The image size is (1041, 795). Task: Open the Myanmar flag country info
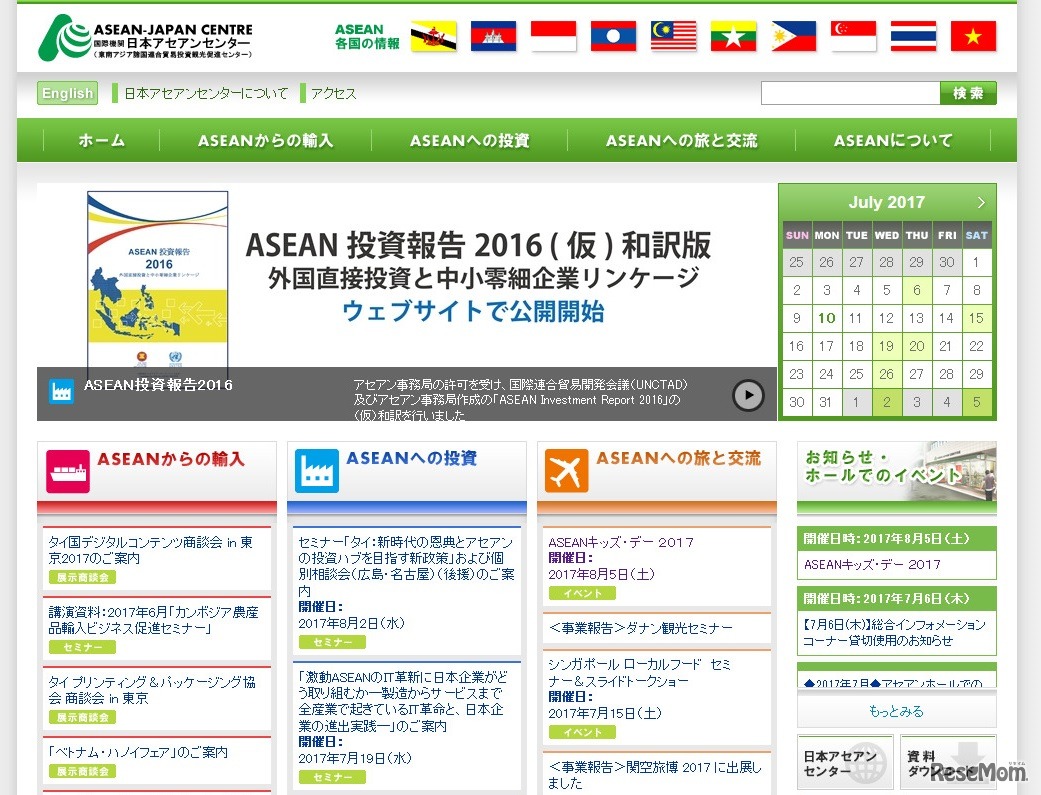pos(733,36)
